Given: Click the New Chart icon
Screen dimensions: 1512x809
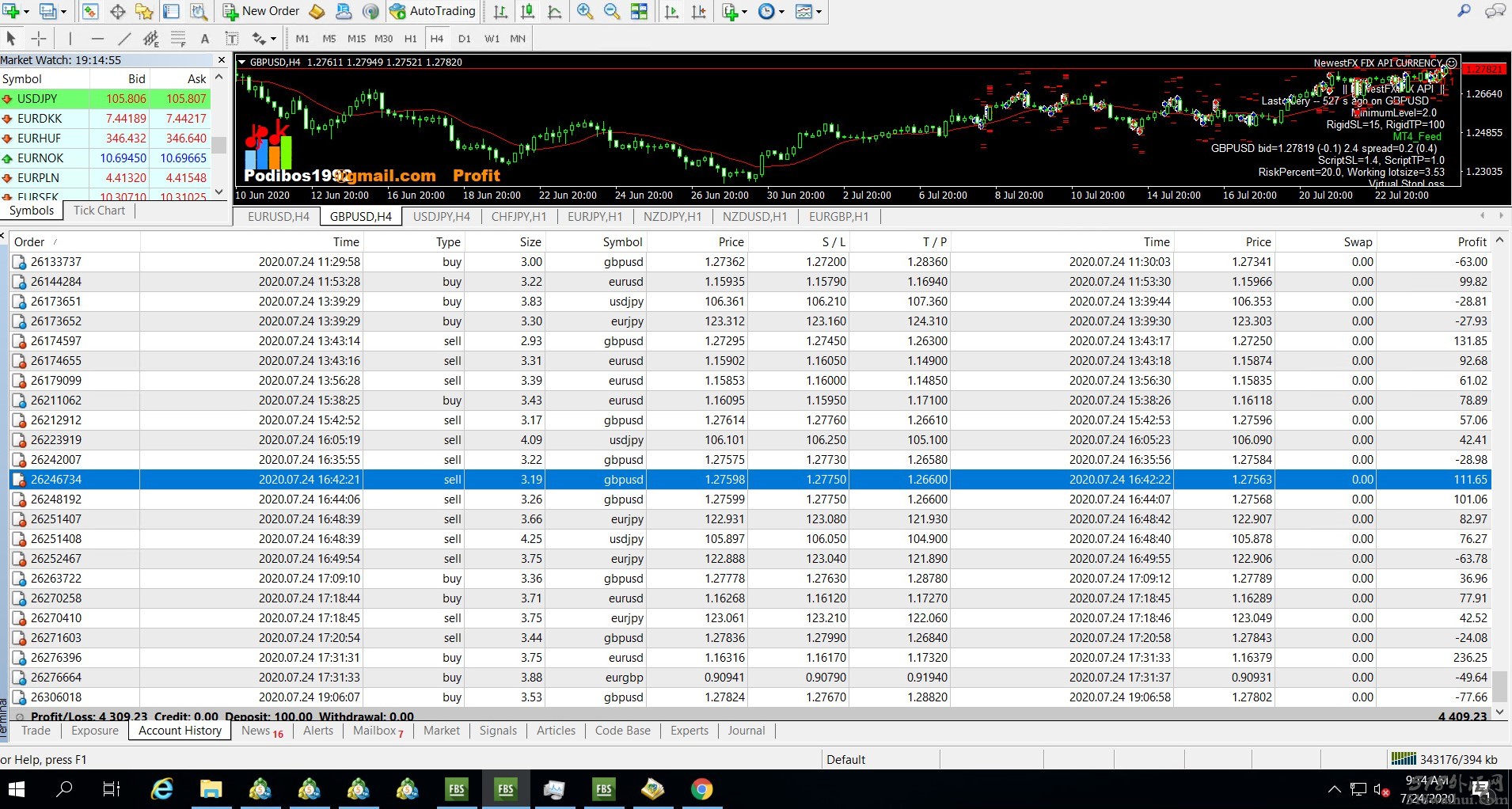Looking at the screenshot, I should point(11,12).
